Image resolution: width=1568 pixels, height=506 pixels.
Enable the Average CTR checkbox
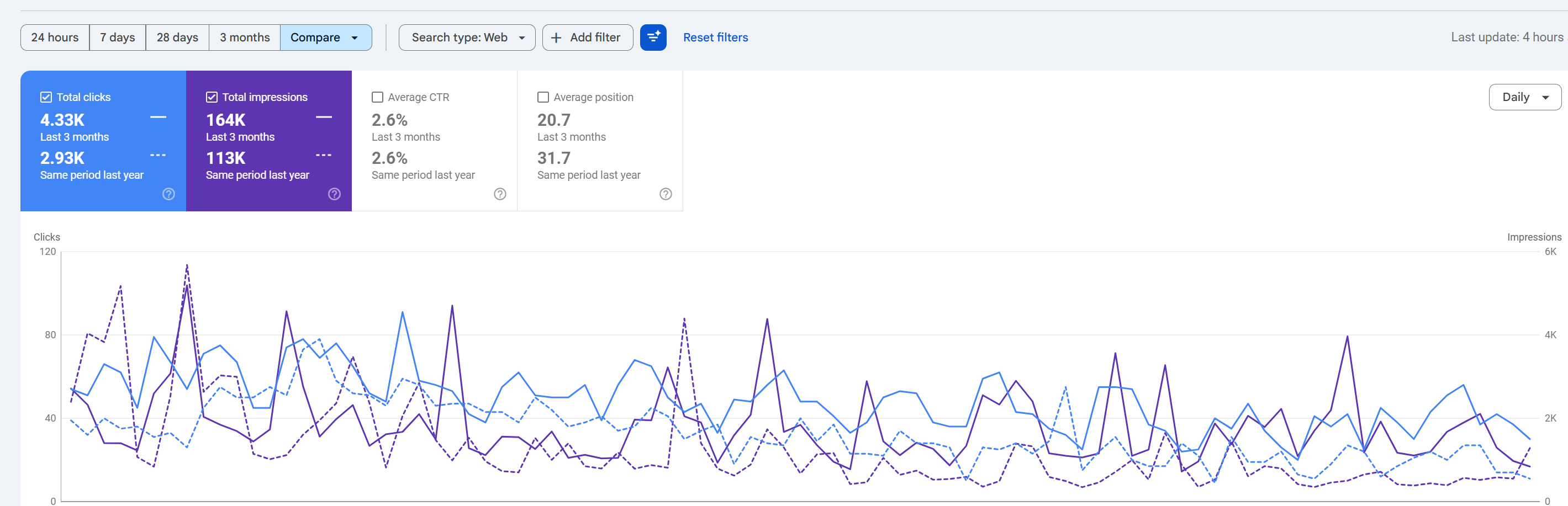tap(377, 97)
